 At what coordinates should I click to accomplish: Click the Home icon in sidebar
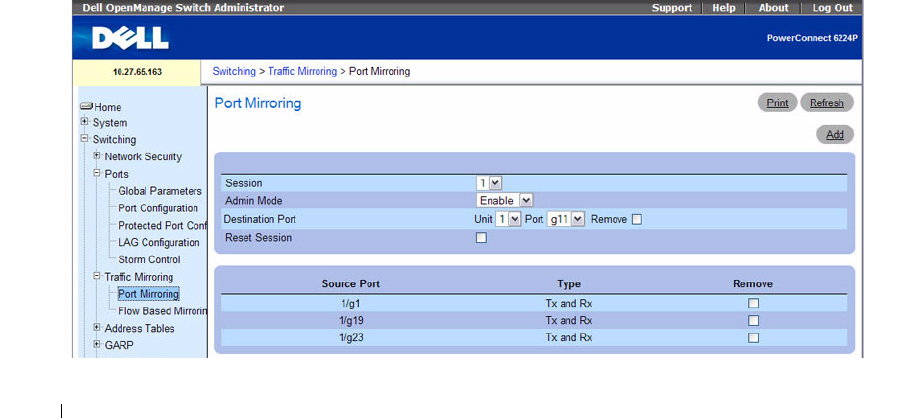[86, 107]
